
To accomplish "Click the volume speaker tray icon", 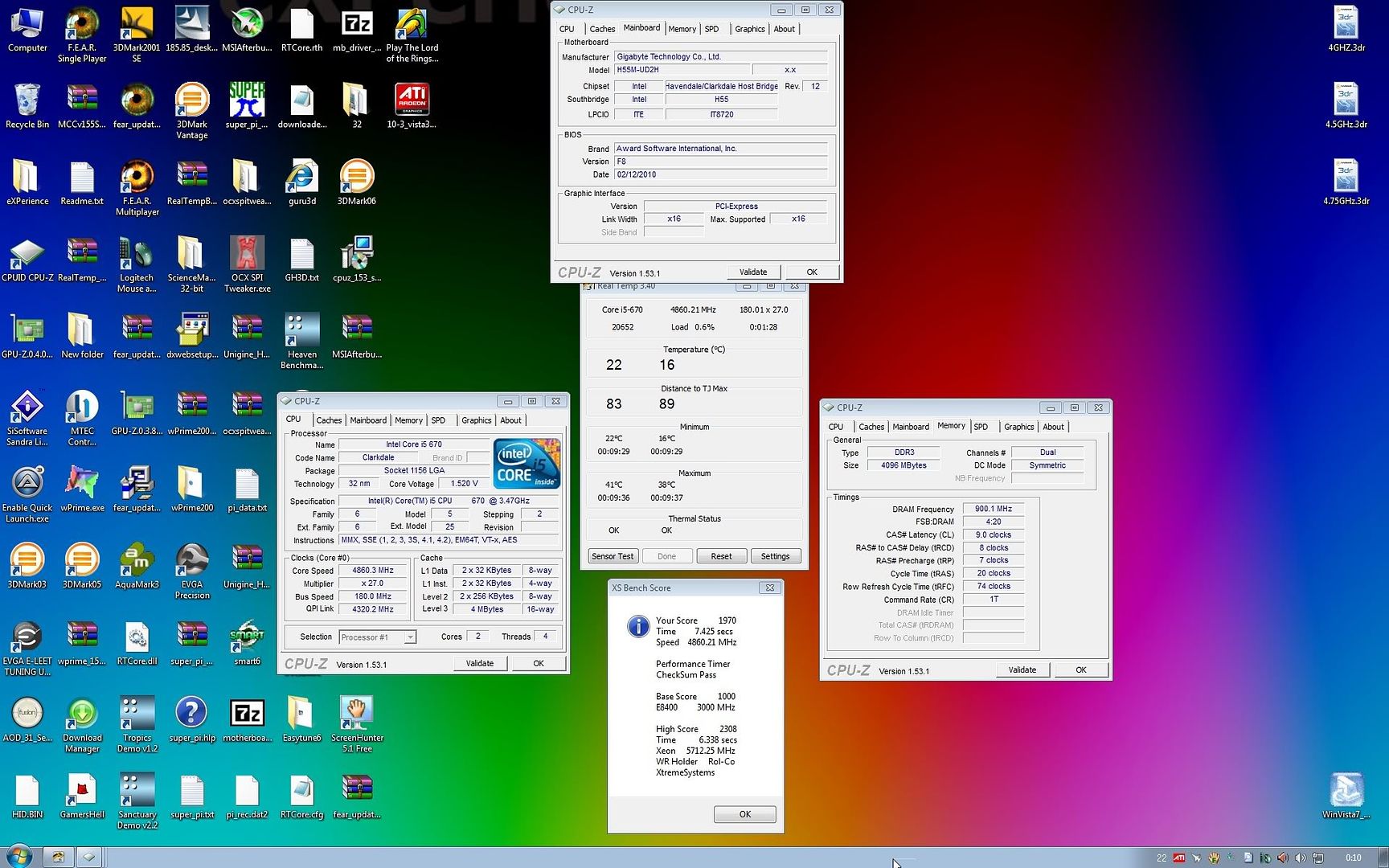I will (x=1301, y=858).
